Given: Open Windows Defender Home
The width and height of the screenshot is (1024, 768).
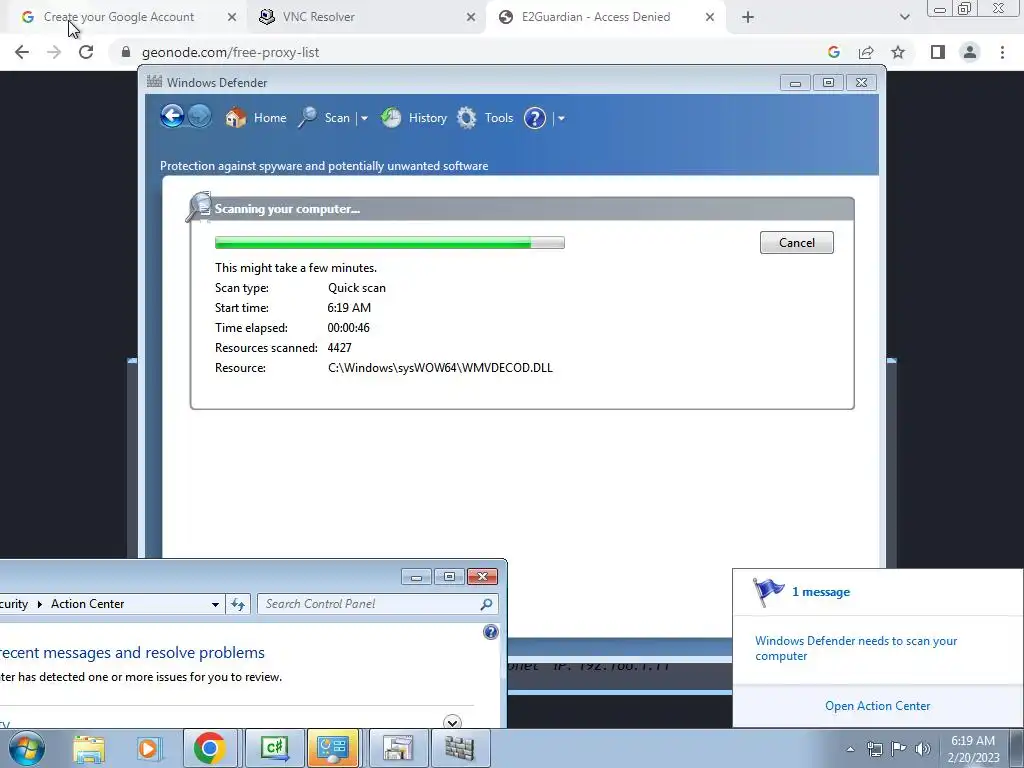Looking at the screenshot, I should coord(256,118).
